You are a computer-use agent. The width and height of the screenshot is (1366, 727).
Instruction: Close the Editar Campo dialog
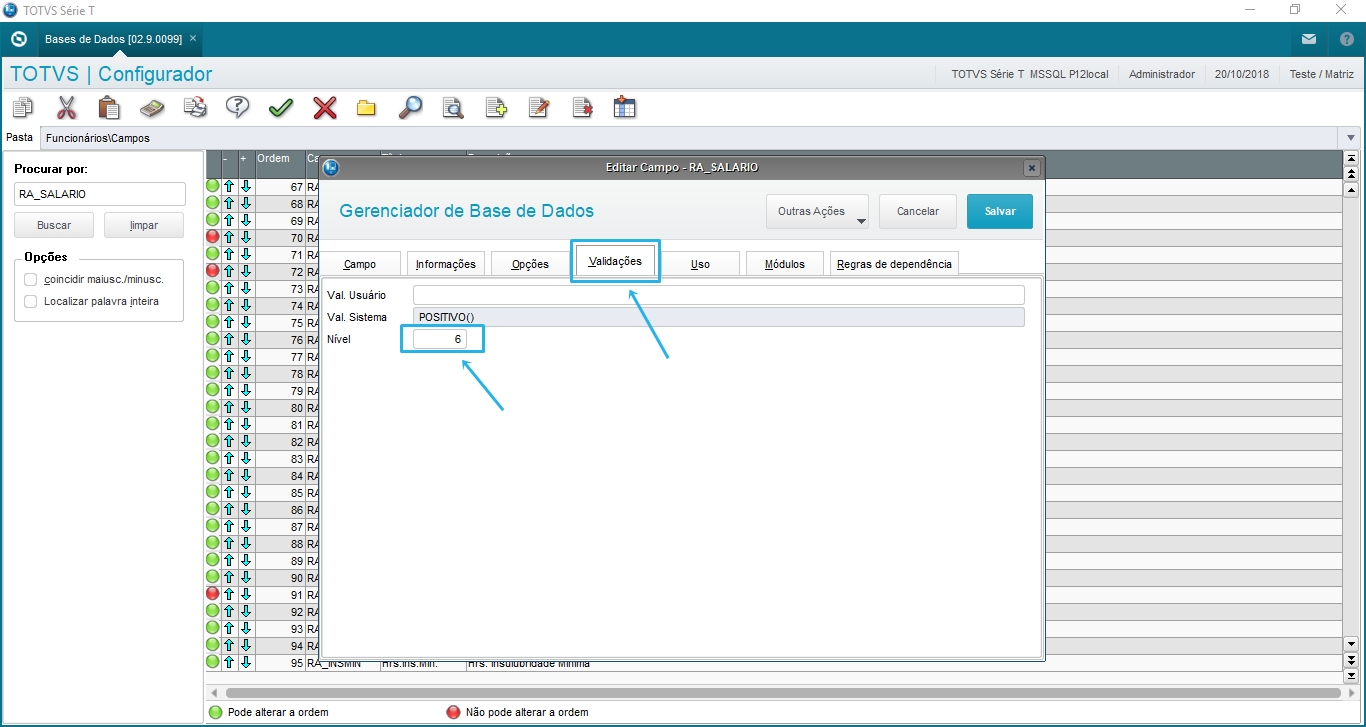tap(1032, 168)
